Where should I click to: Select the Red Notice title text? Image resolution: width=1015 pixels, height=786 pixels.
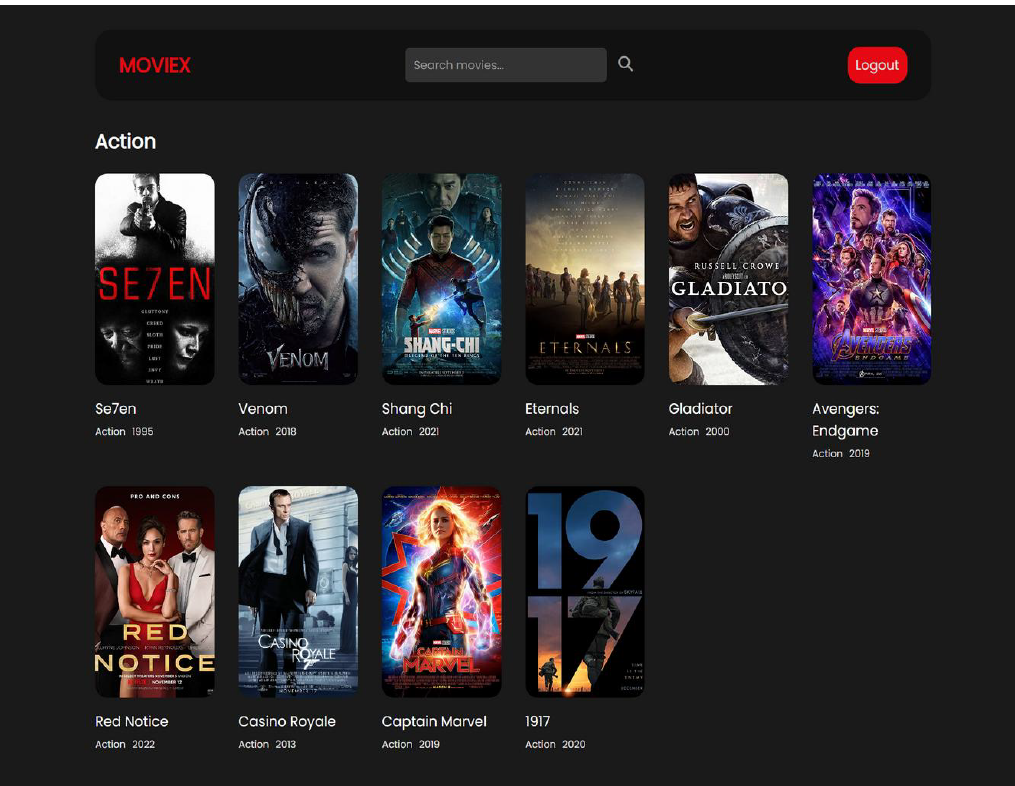(131, 721)
